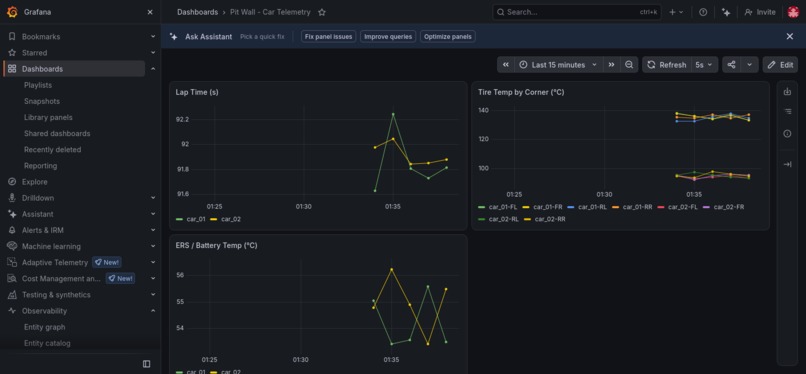Collapse the Observability menu section
The image size is (806, 374).
[x=153, y=311]
